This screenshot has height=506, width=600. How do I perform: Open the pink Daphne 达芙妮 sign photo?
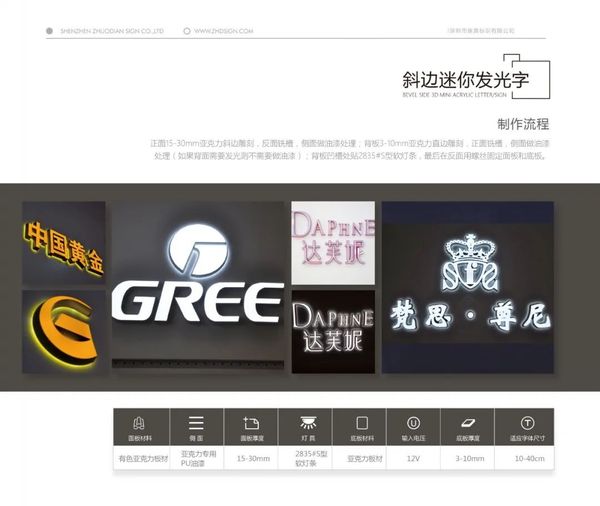[x=333, y=243]
